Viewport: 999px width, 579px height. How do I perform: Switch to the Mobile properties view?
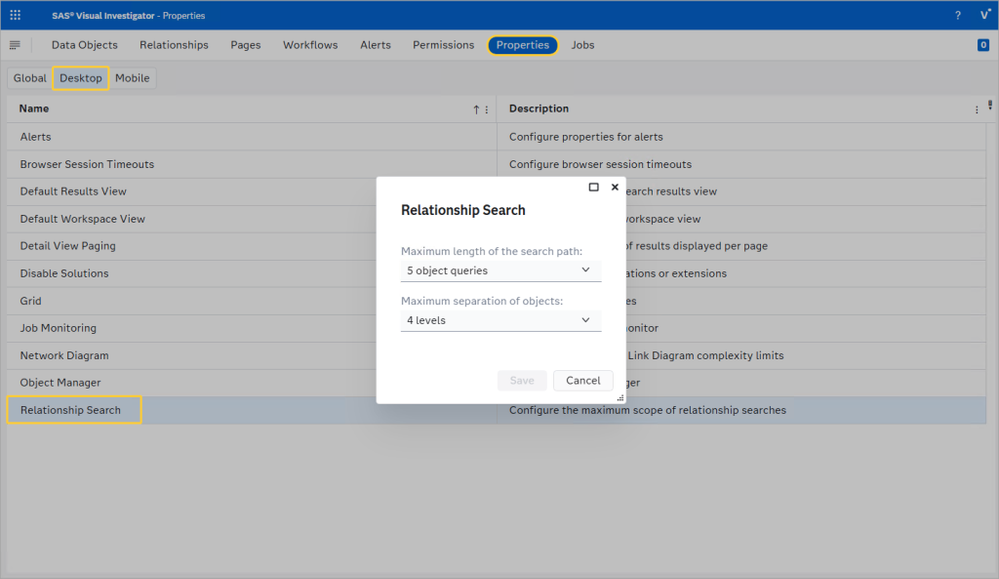click(132, 78)
